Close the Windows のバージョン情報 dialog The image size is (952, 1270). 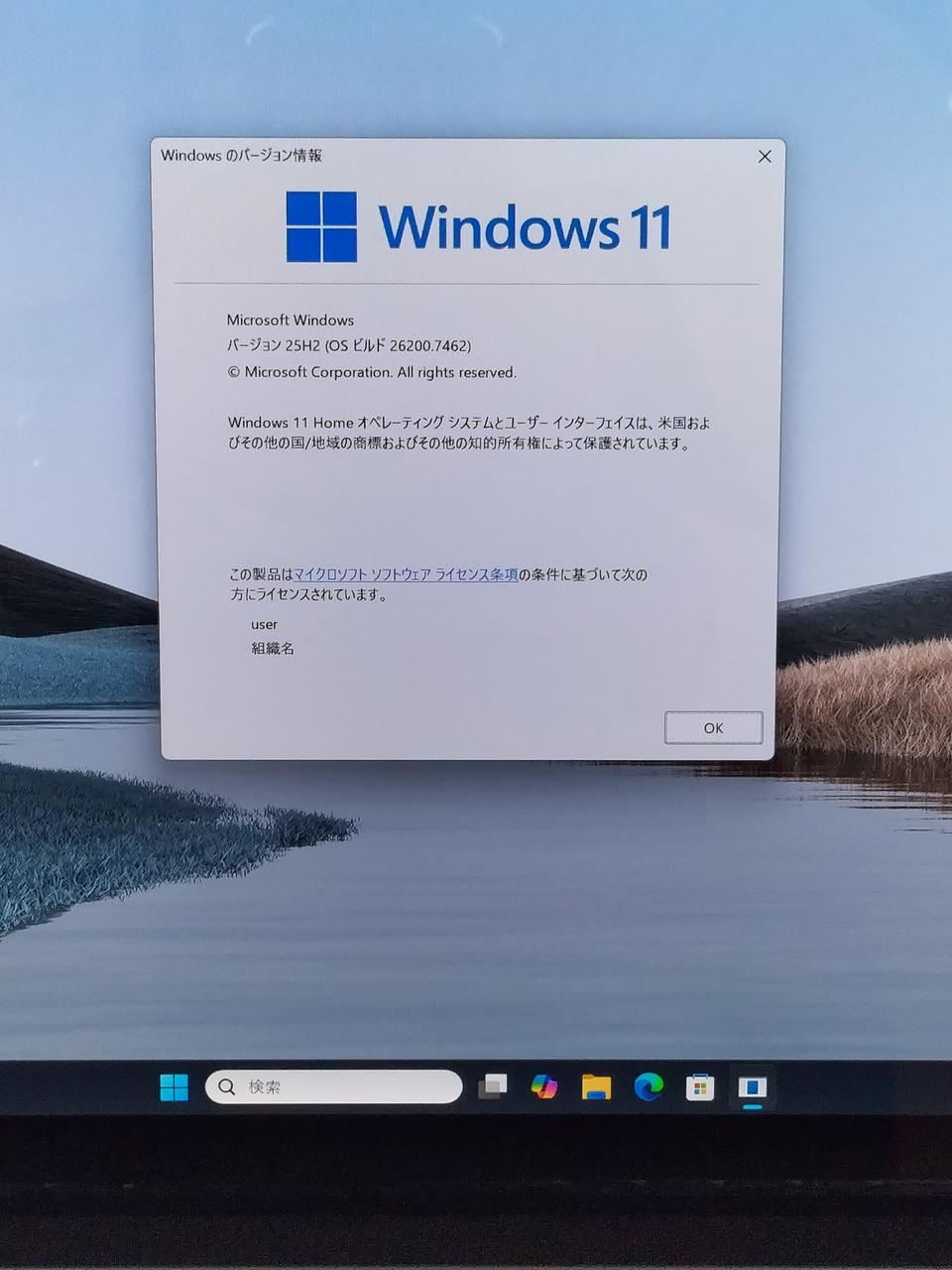point(765,156)
